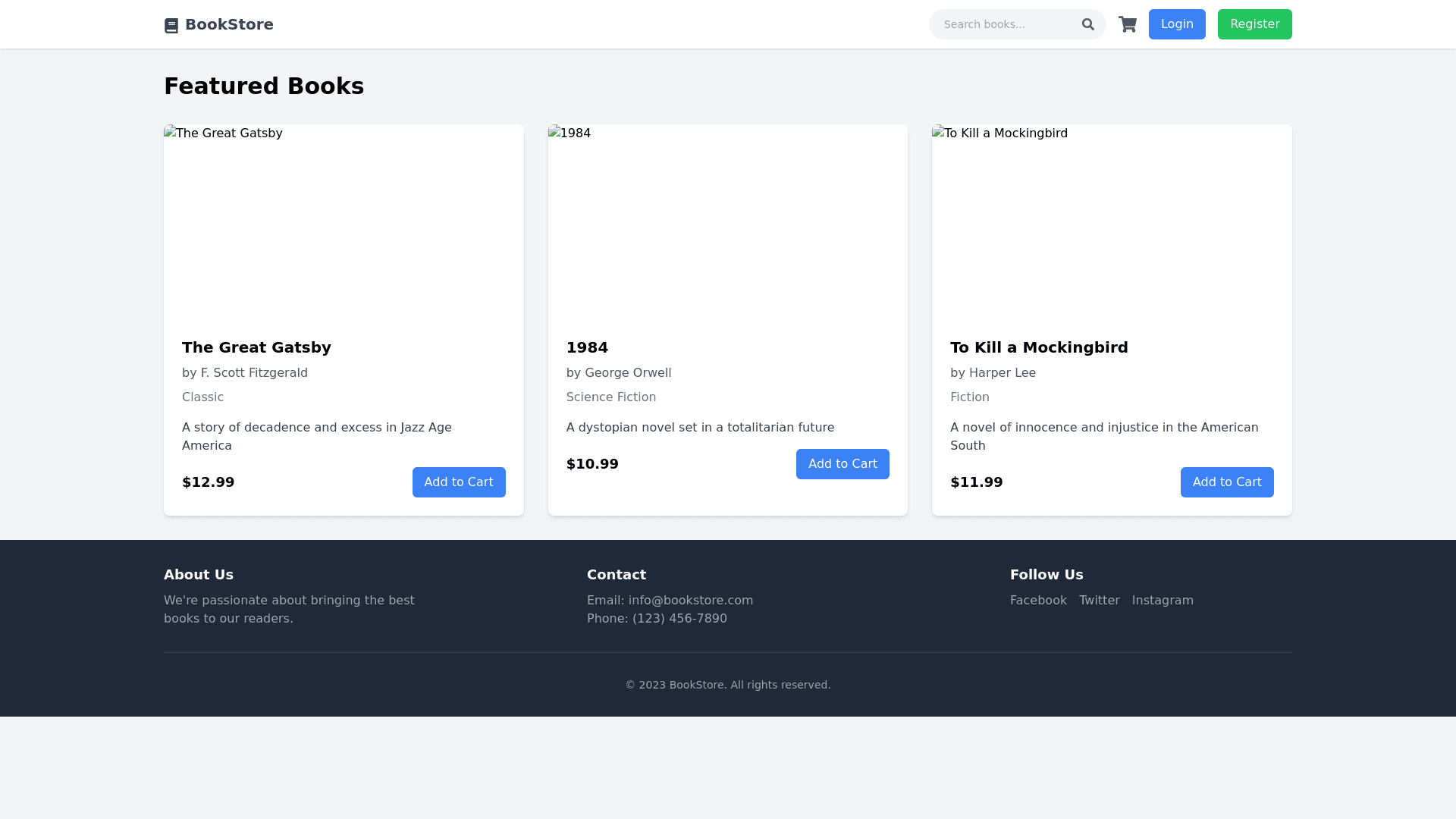Click The Great Gatsby title text
The width and height of the screenshot is (1456, 819).
256,347
